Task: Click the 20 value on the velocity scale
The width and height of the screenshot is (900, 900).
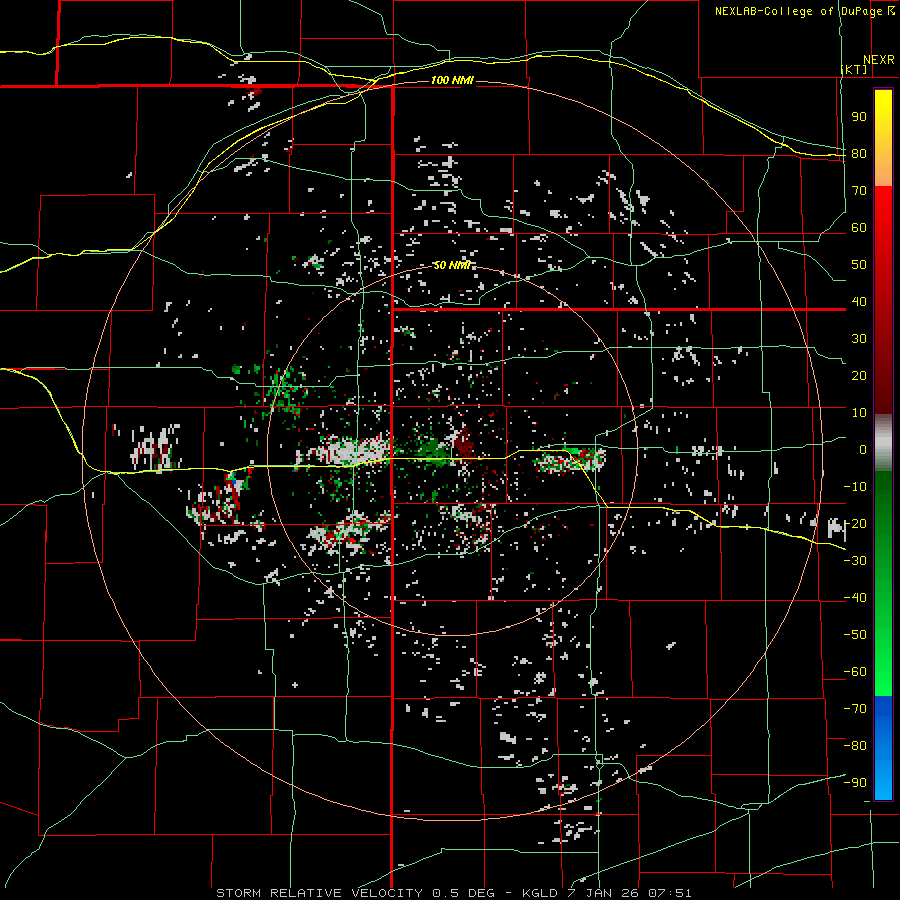Action: click(859, 376)
